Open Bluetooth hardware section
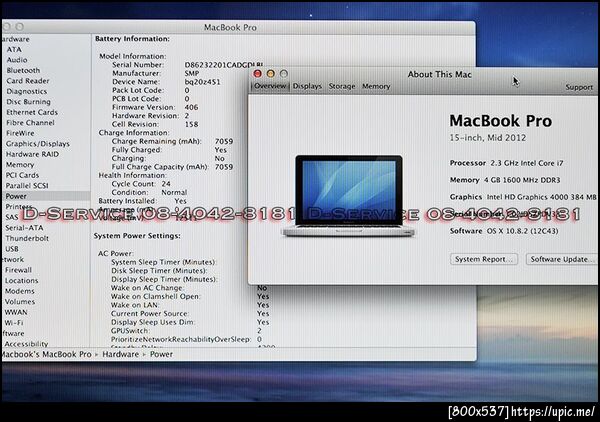The image size is (600, 422). point(23,70)
